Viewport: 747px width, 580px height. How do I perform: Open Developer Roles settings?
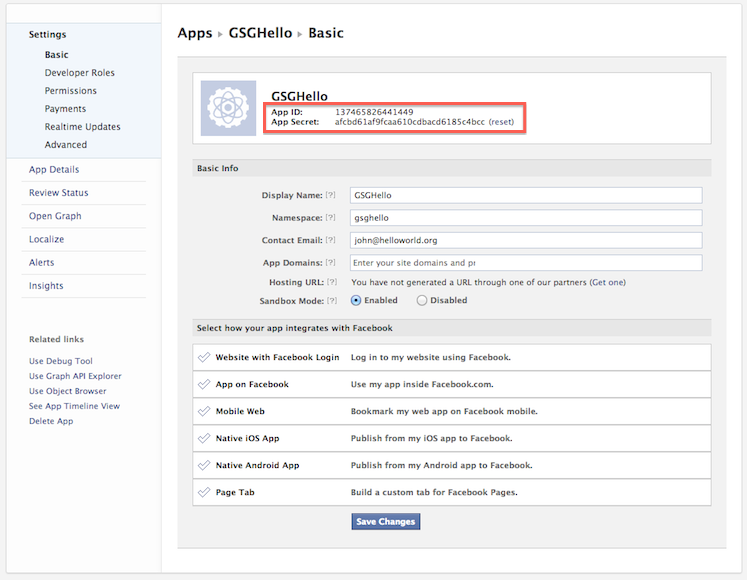(80, 72)
